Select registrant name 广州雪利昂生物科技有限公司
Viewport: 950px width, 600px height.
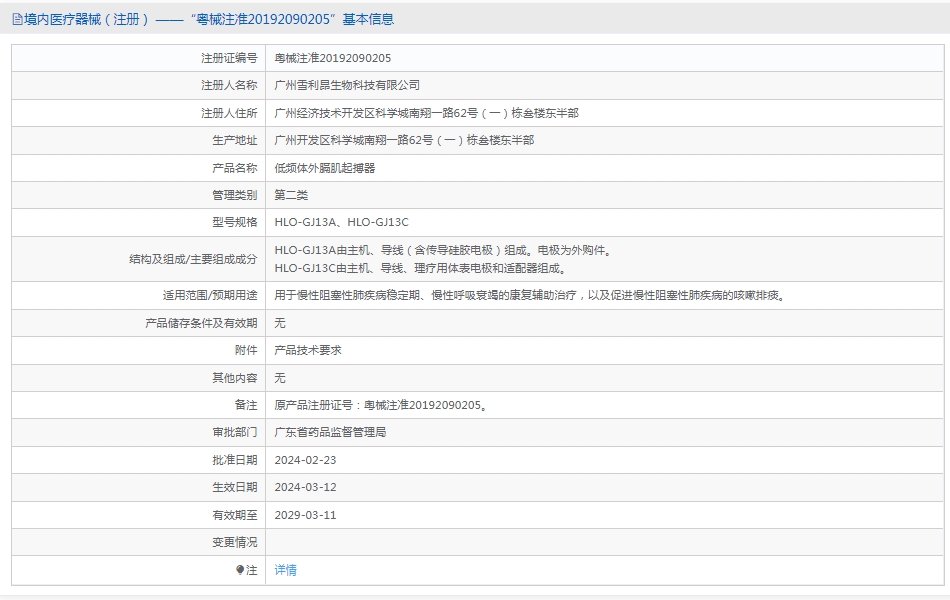tap(347, 85)
